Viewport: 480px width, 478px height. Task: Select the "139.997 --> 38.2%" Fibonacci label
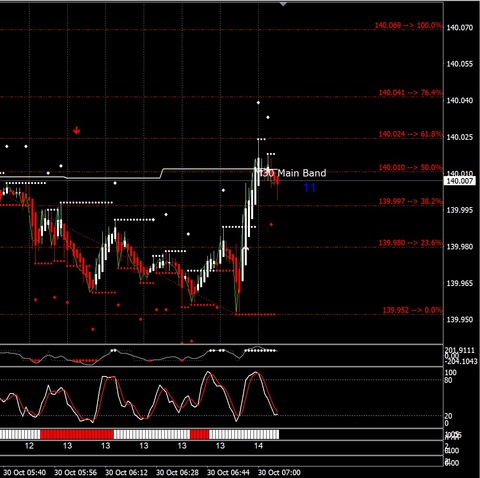411,201
